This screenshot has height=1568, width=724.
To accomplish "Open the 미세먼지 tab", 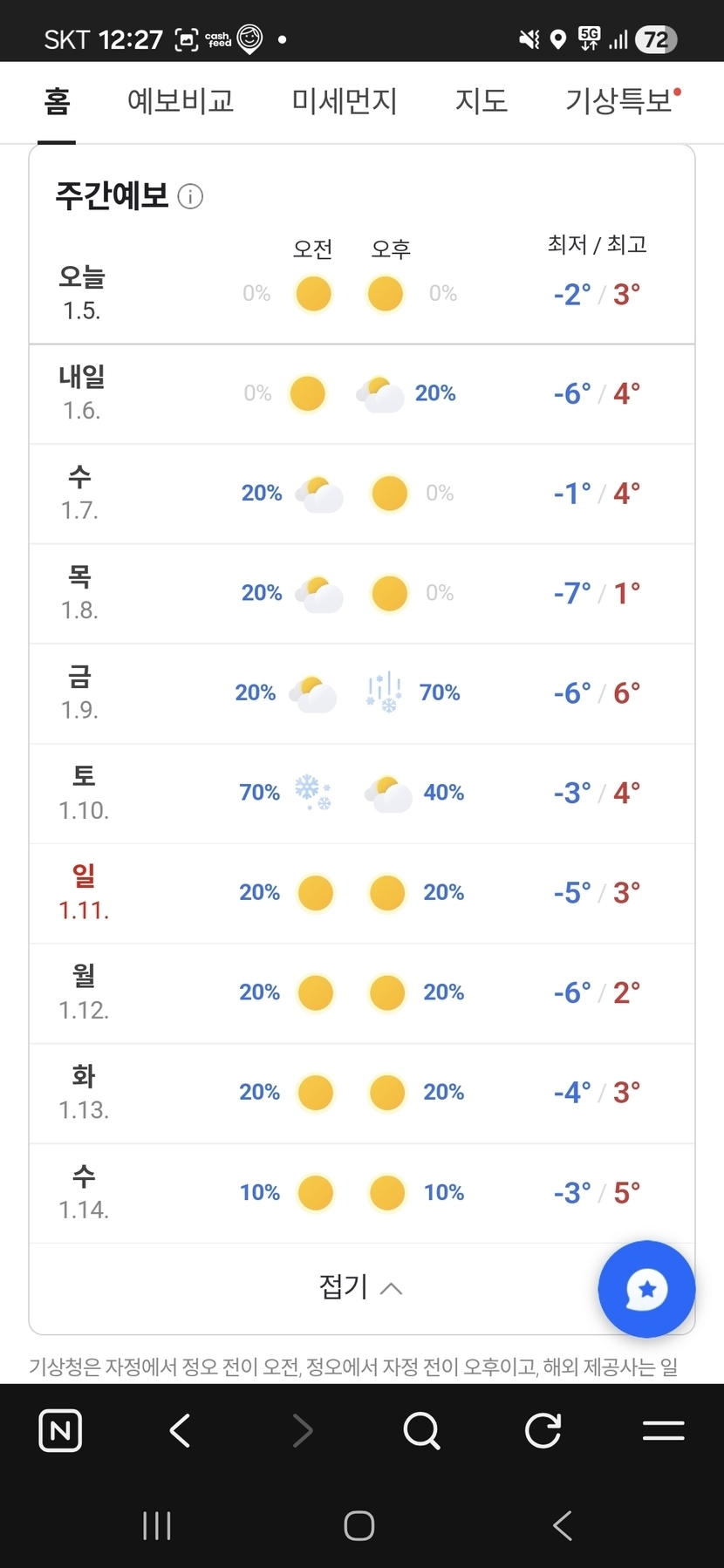I will 345,102.
